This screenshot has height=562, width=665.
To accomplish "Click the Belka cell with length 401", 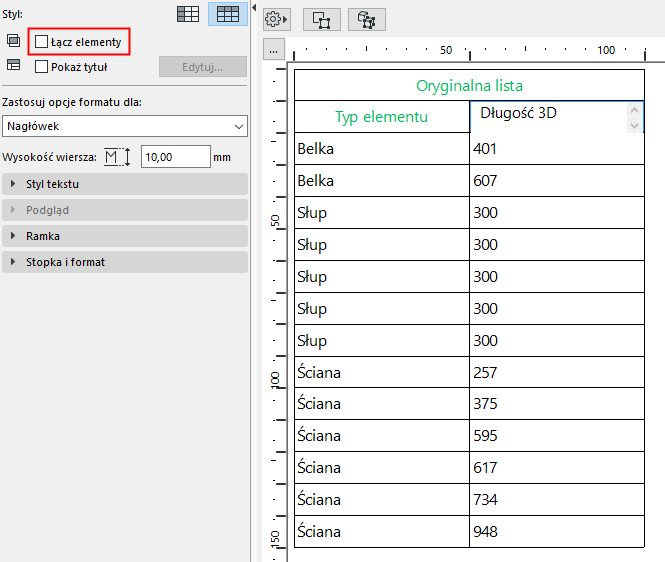I will [x=382, y=149].
